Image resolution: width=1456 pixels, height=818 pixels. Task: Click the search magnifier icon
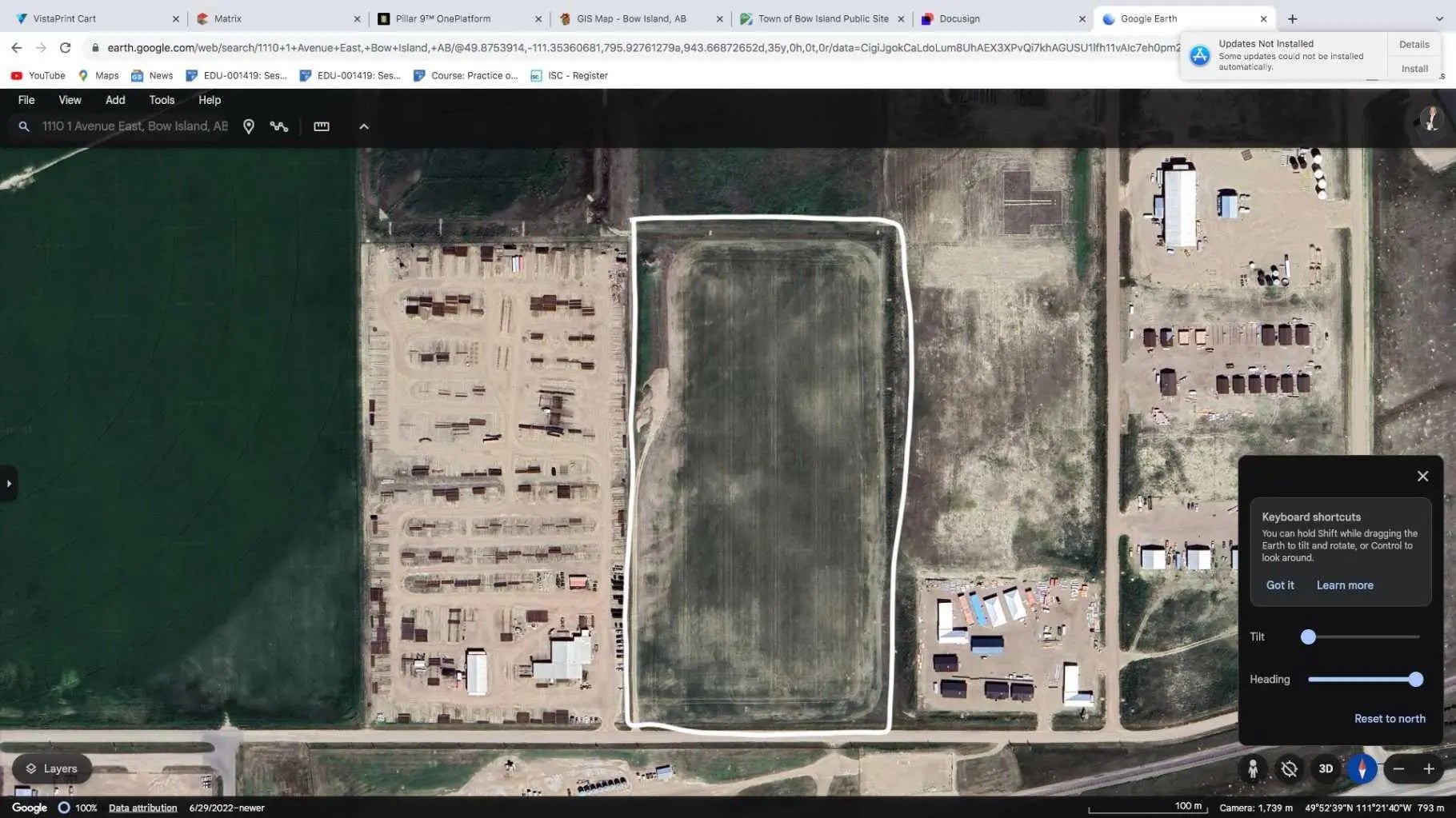point(24,126)
